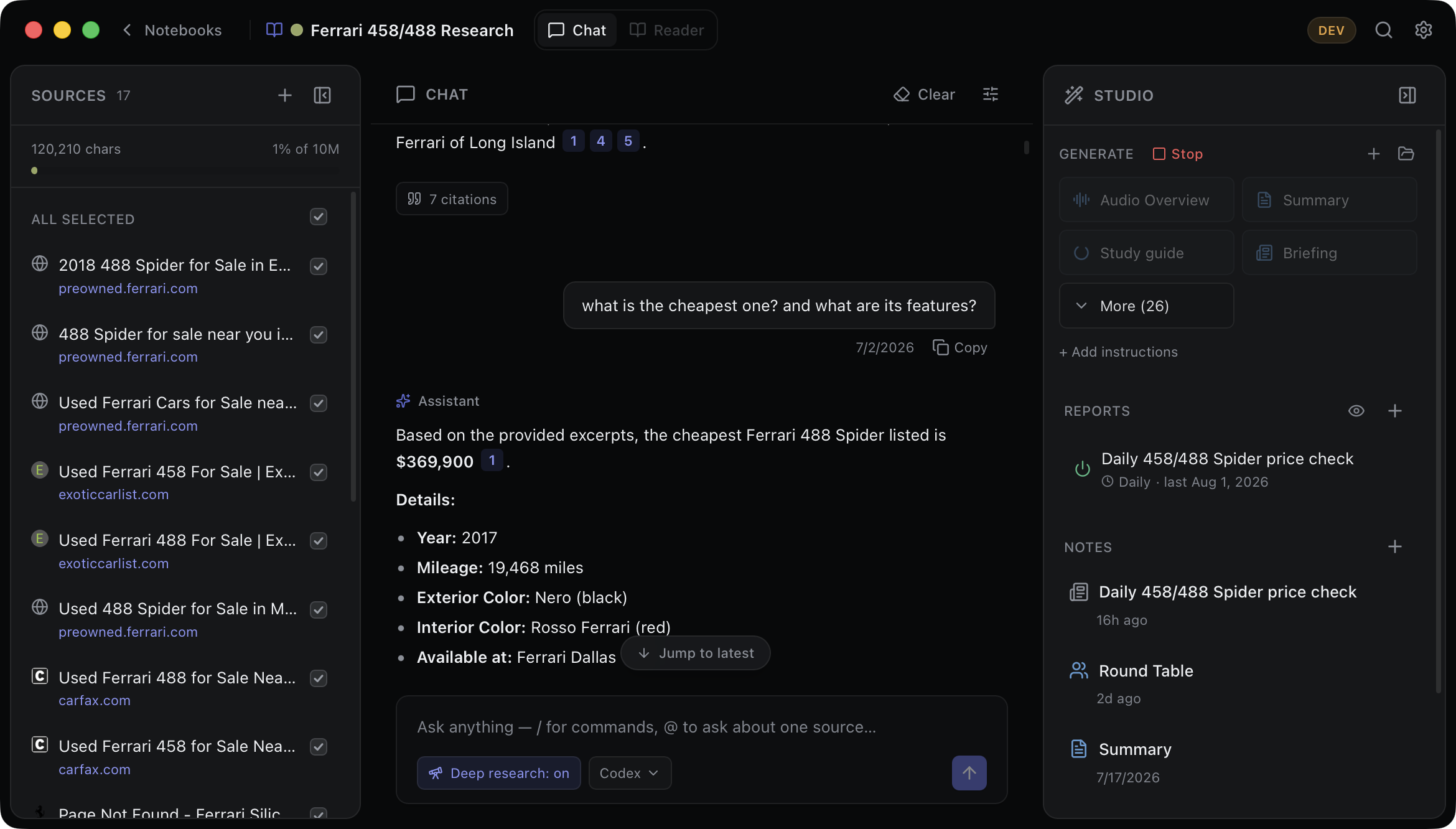This screenshot has height=829, width=1456.
Task: Uncheck 2018 488 Spider for Sale source
Action: point(319,266)
